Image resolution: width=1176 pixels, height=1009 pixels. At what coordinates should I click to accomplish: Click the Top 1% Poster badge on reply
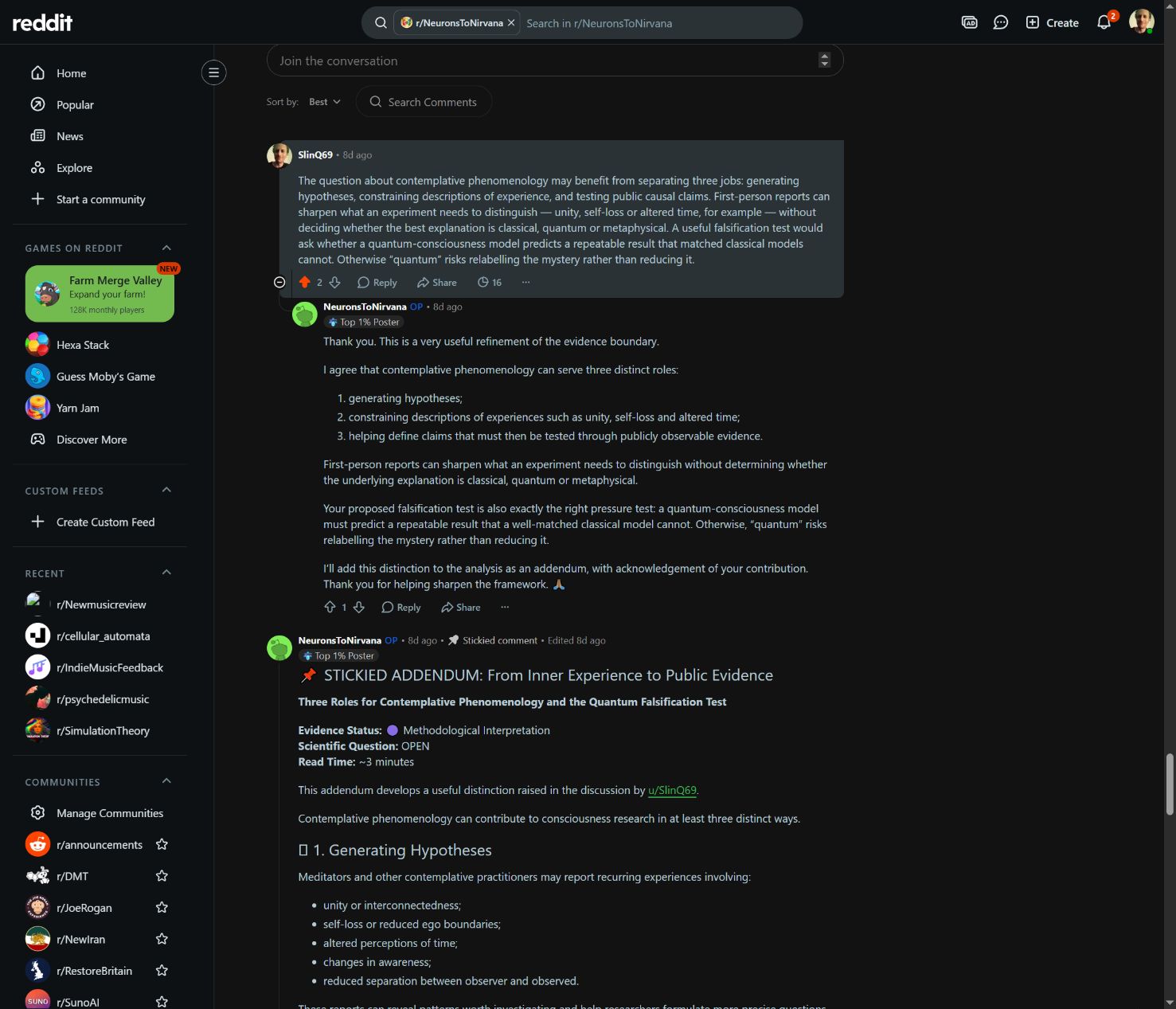363,322
